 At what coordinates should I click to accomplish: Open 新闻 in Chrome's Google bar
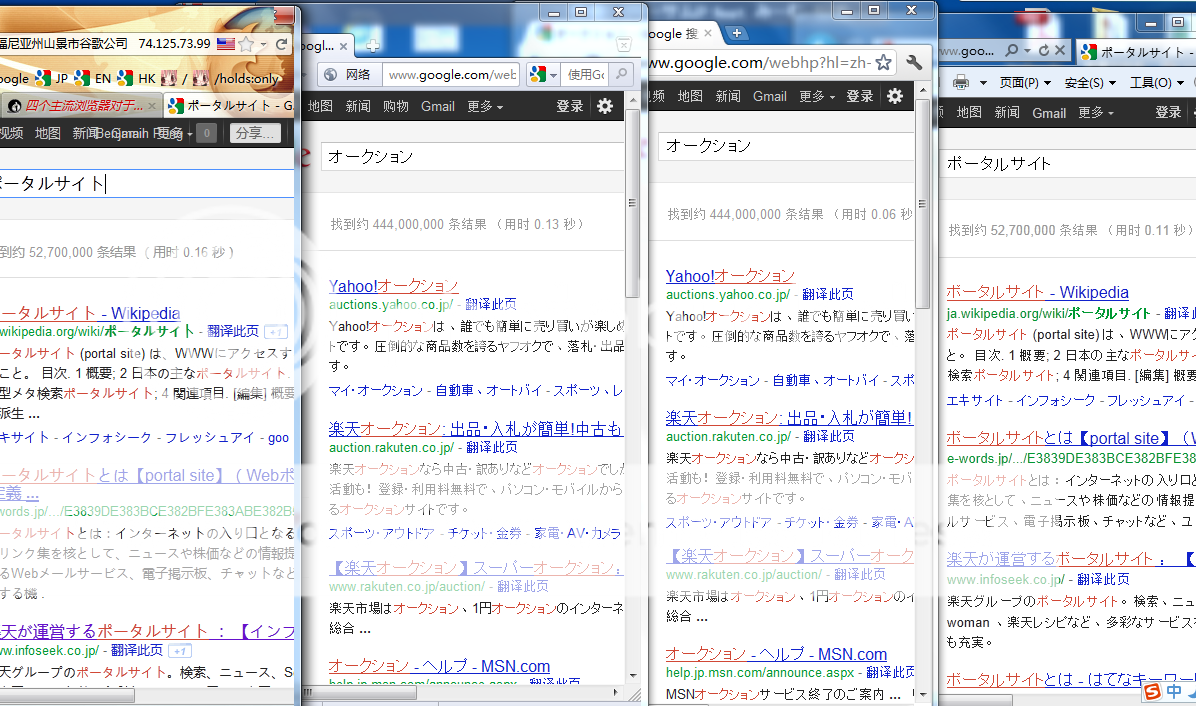(728, 96)
